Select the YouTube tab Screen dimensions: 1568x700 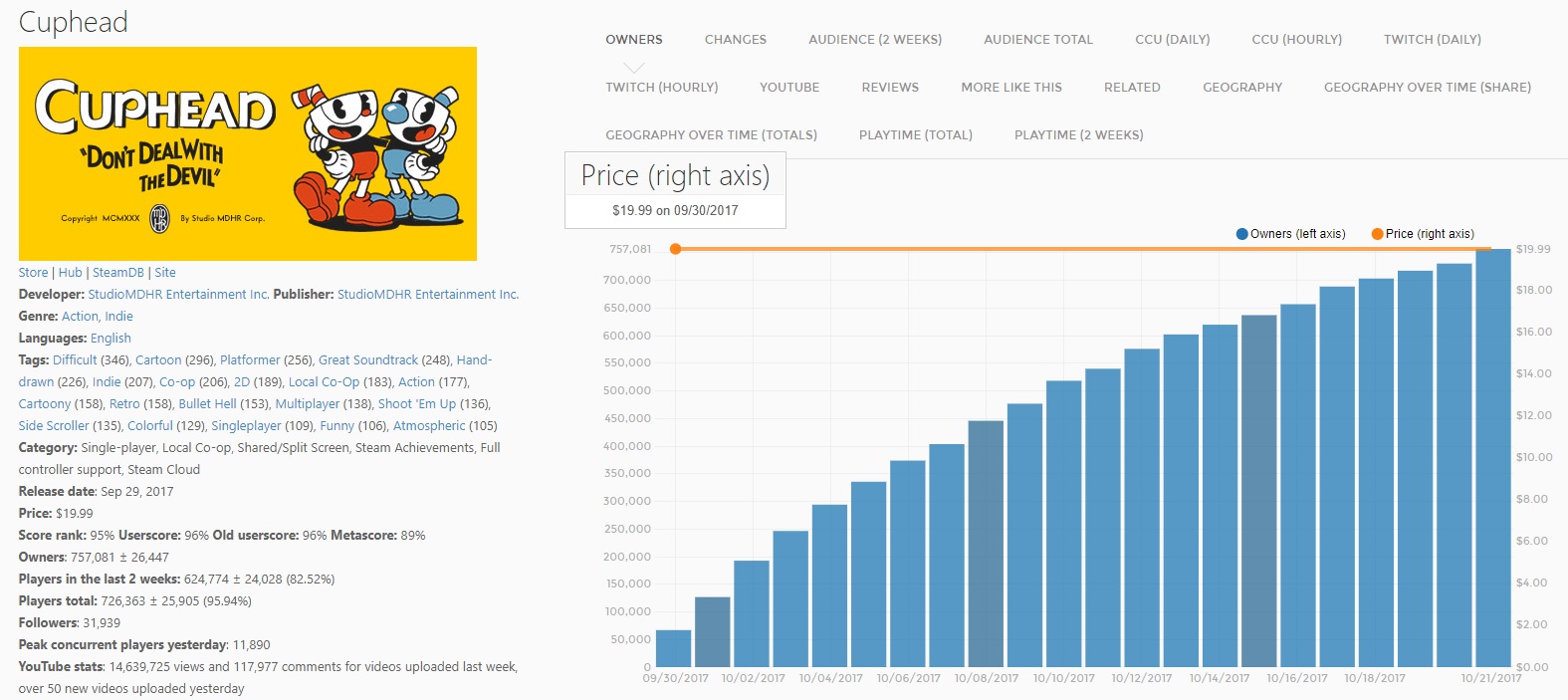789,88
